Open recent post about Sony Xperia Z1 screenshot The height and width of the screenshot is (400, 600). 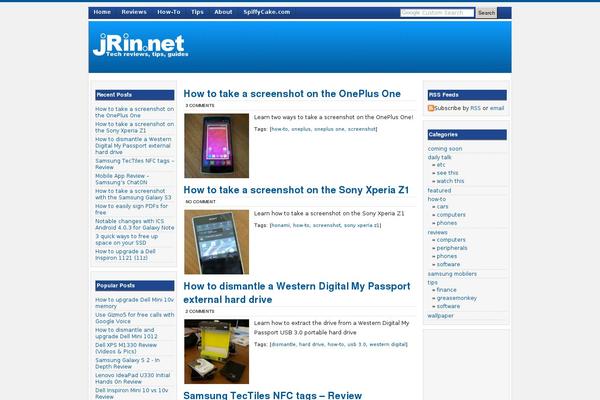(134, 127)
